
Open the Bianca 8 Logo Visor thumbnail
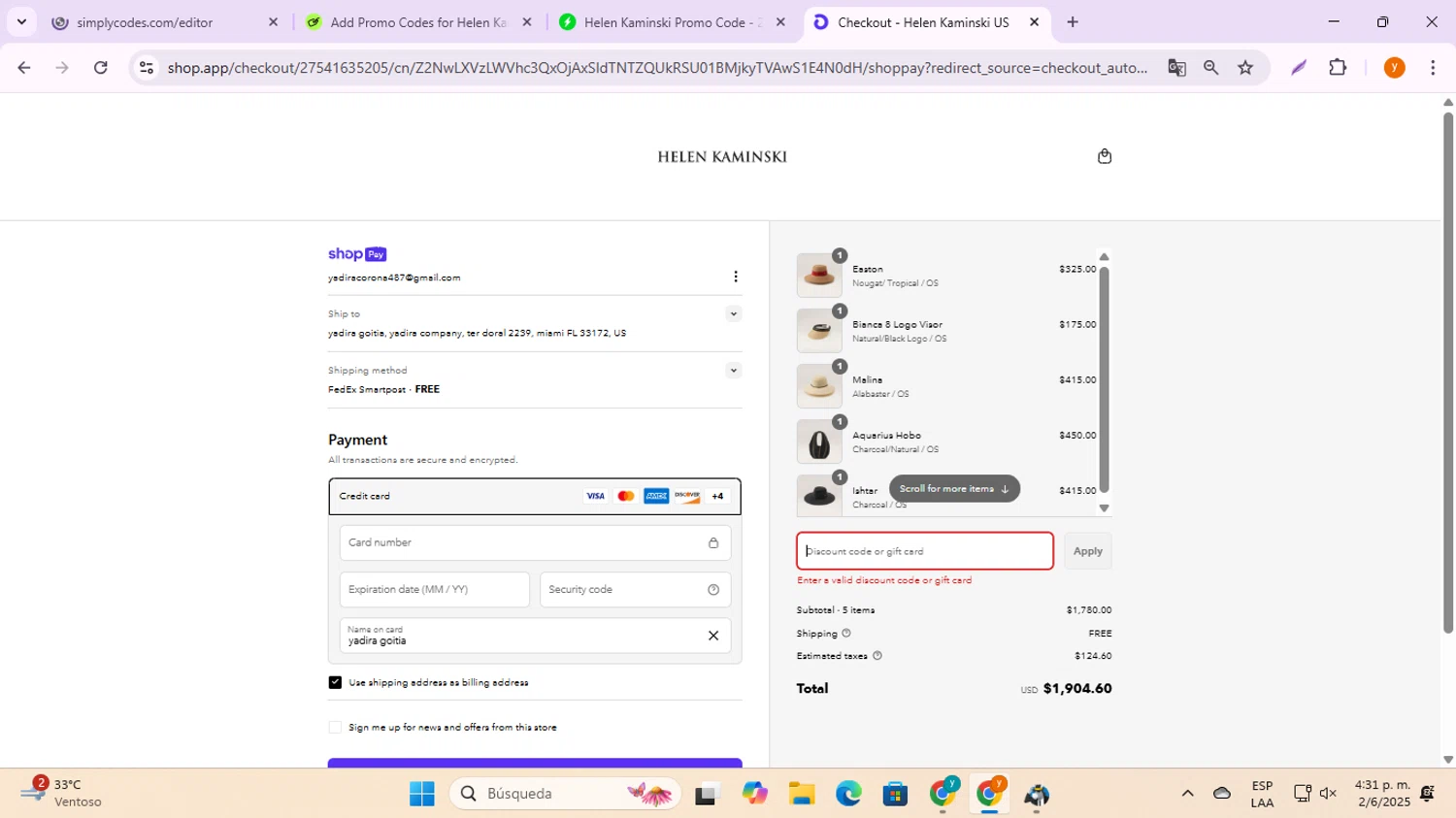point(819,331)
